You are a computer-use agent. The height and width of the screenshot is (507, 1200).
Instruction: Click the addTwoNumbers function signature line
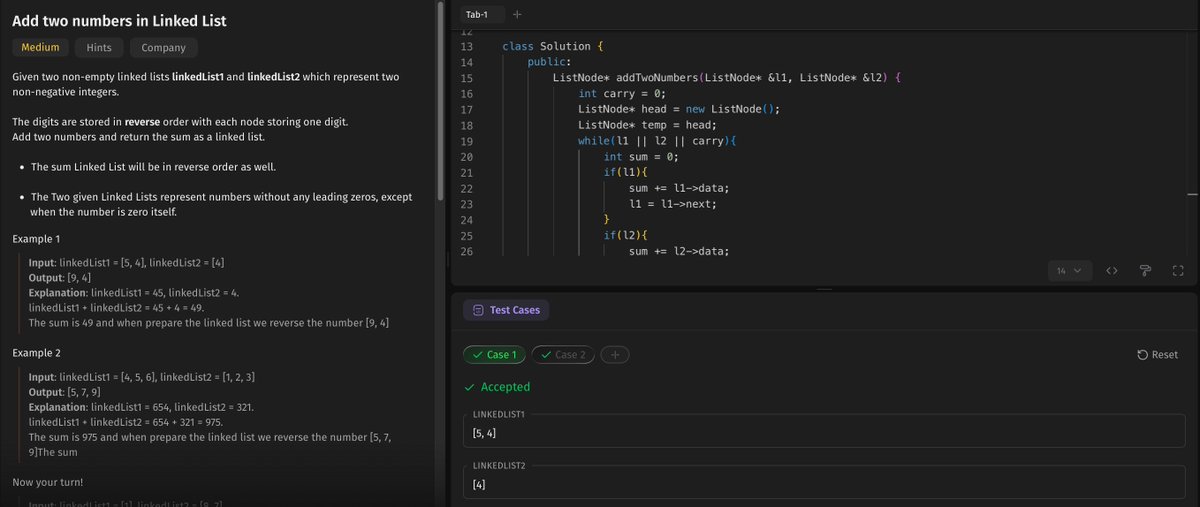[x=728, y=78]
